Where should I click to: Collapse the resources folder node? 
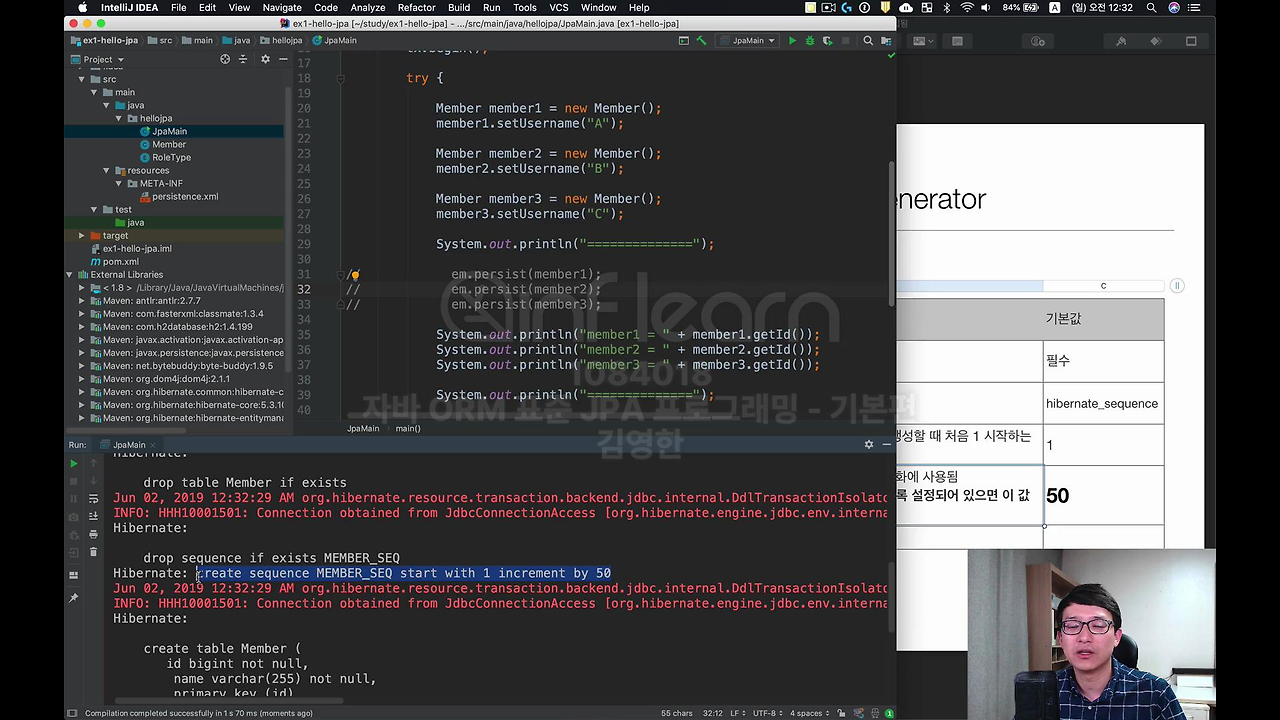pos(106,170)
